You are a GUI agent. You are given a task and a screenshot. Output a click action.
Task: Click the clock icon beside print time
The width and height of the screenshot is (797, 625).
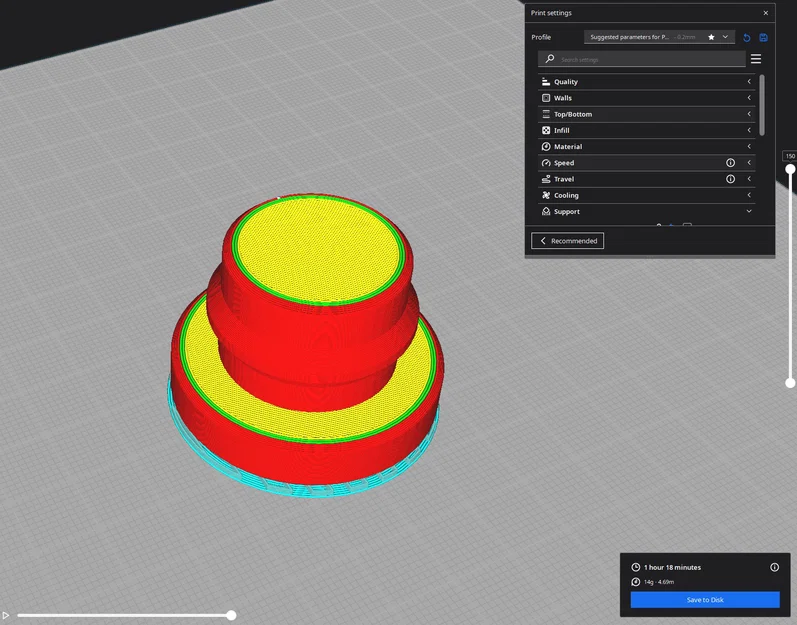635,568
